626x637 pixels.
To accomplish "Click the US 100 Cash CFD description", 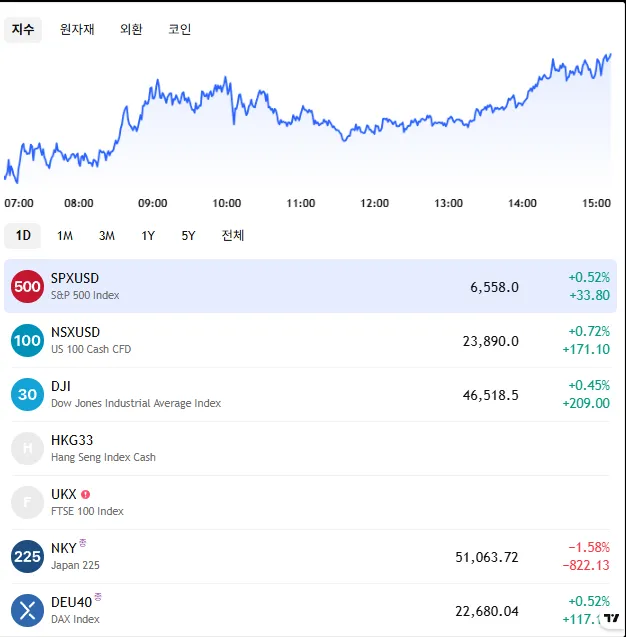I will tap(91, 349).
